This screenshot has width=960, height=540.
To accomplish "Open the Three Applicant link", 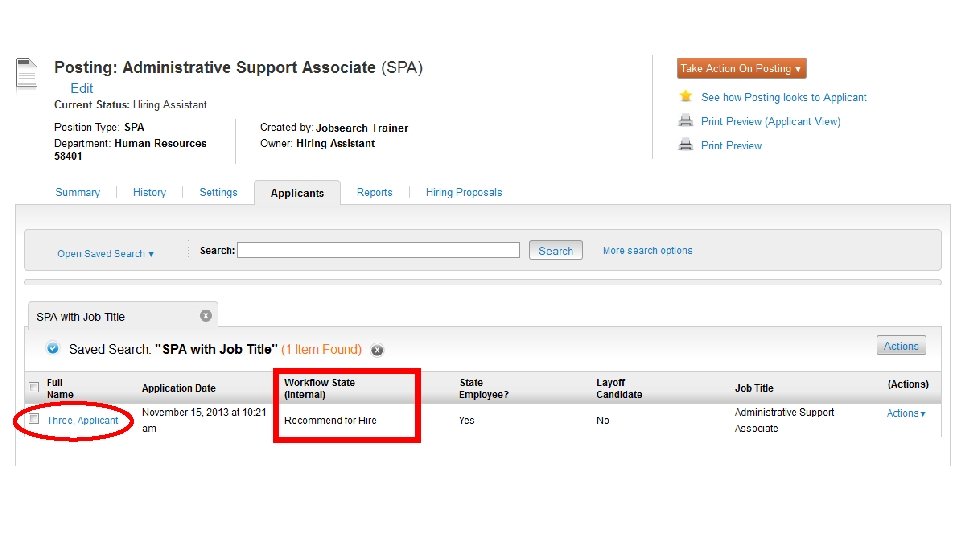I will point(83,420).
